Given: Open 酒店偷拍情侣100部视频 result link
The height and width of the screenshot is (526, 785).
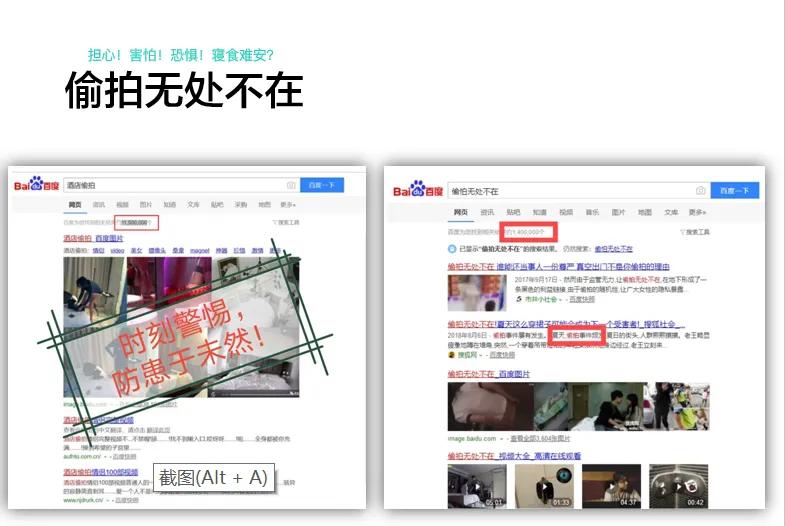Looking at the screenshot, I should click(101, 472).
